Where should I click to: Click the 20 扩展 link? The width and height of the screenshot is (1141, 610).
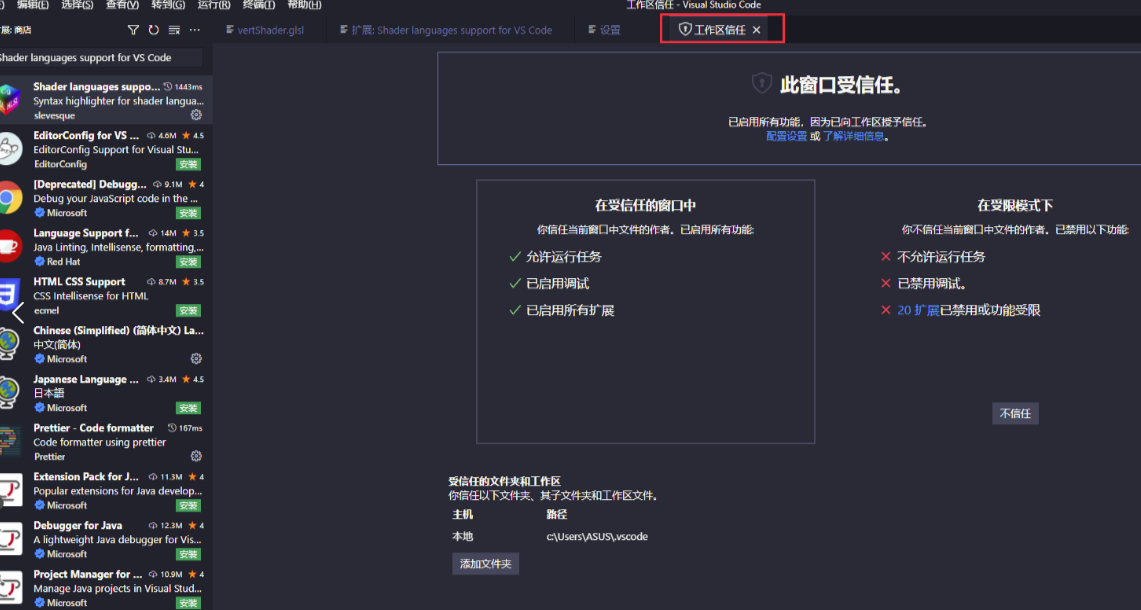918,310
